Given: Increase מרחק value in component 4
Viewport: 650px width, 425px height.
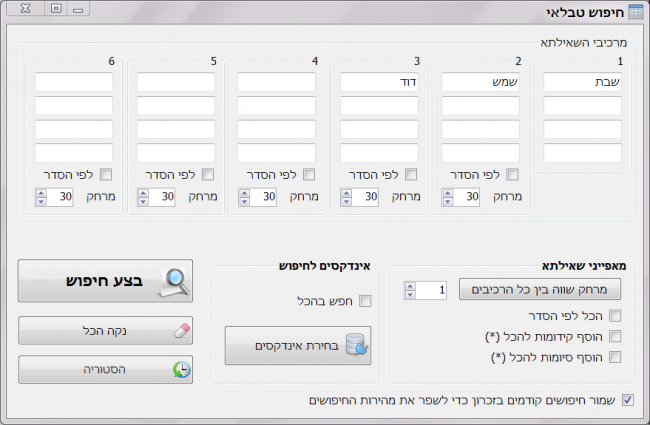Looking at the screenshot, I should pos(244,193).
